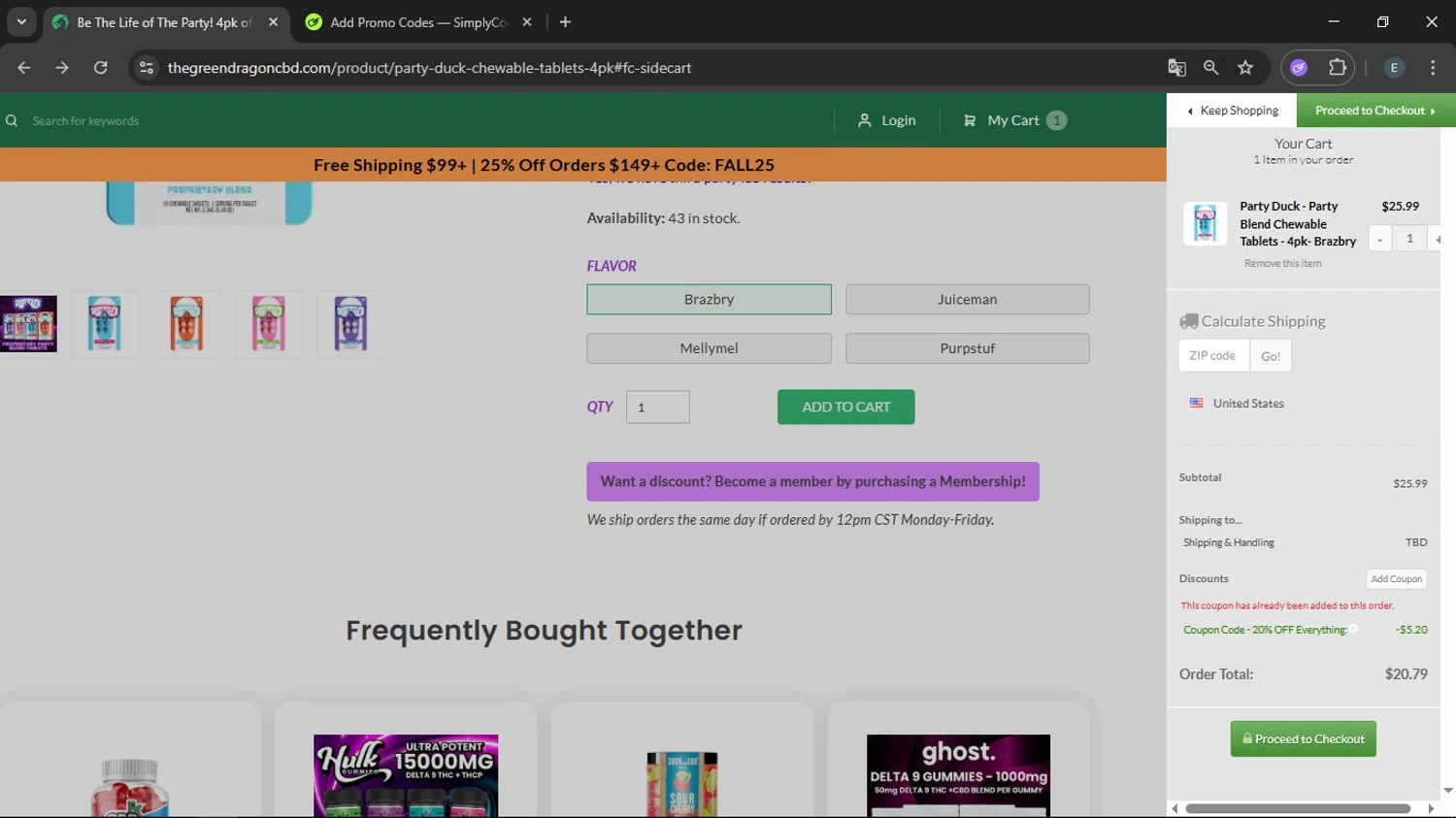
Task: Click the $20.79 order total value
Action: [1406, 673]
